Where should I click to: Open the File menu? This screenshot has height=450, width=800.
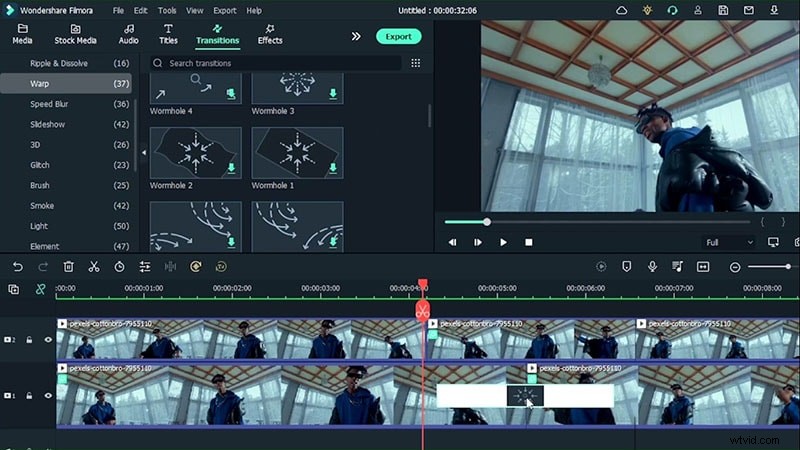tap(118, 10)
